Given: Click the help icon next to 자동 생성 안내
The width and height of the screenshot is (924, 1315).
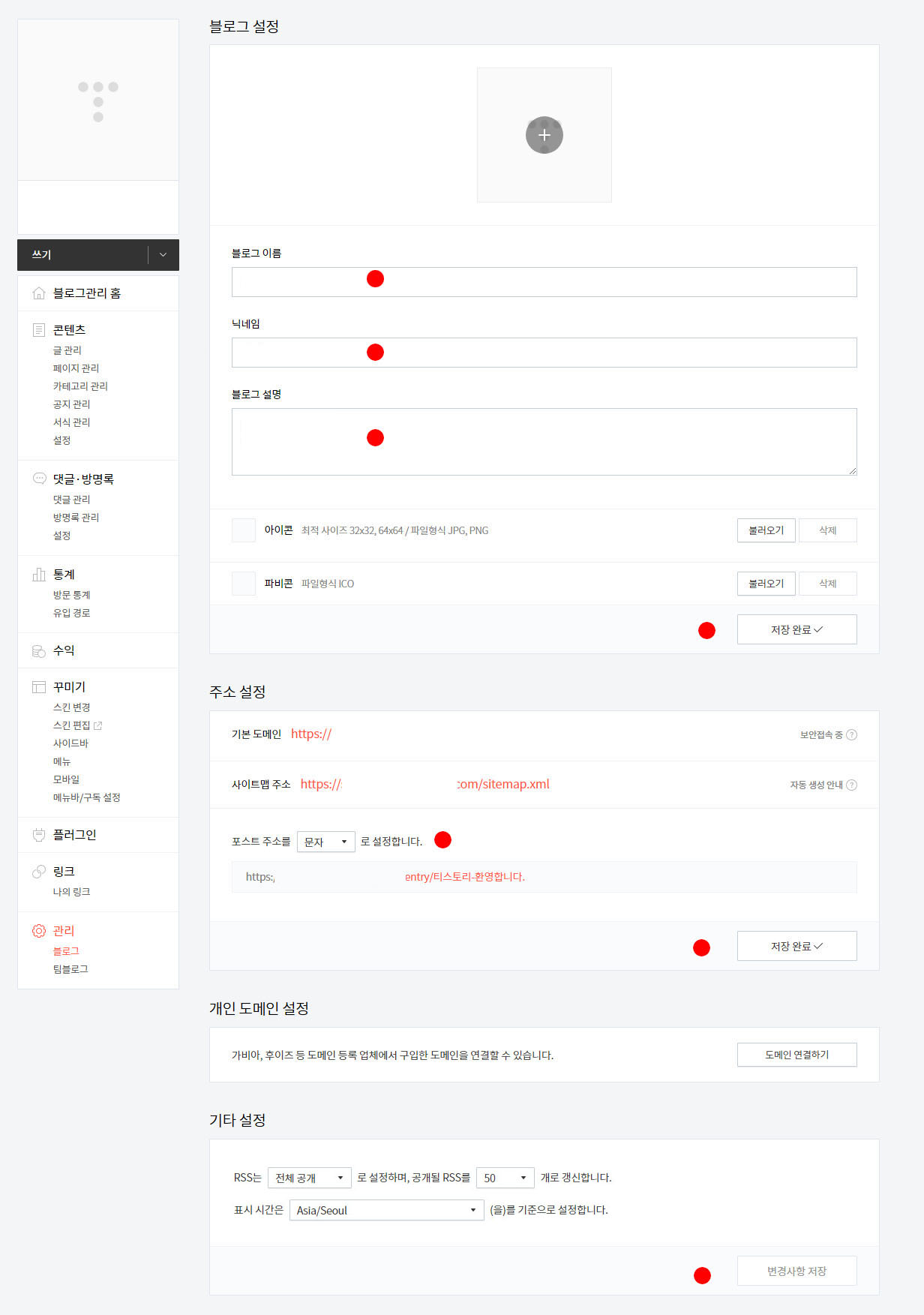Looking at the screenshot, I should click(x=851, y=785).
